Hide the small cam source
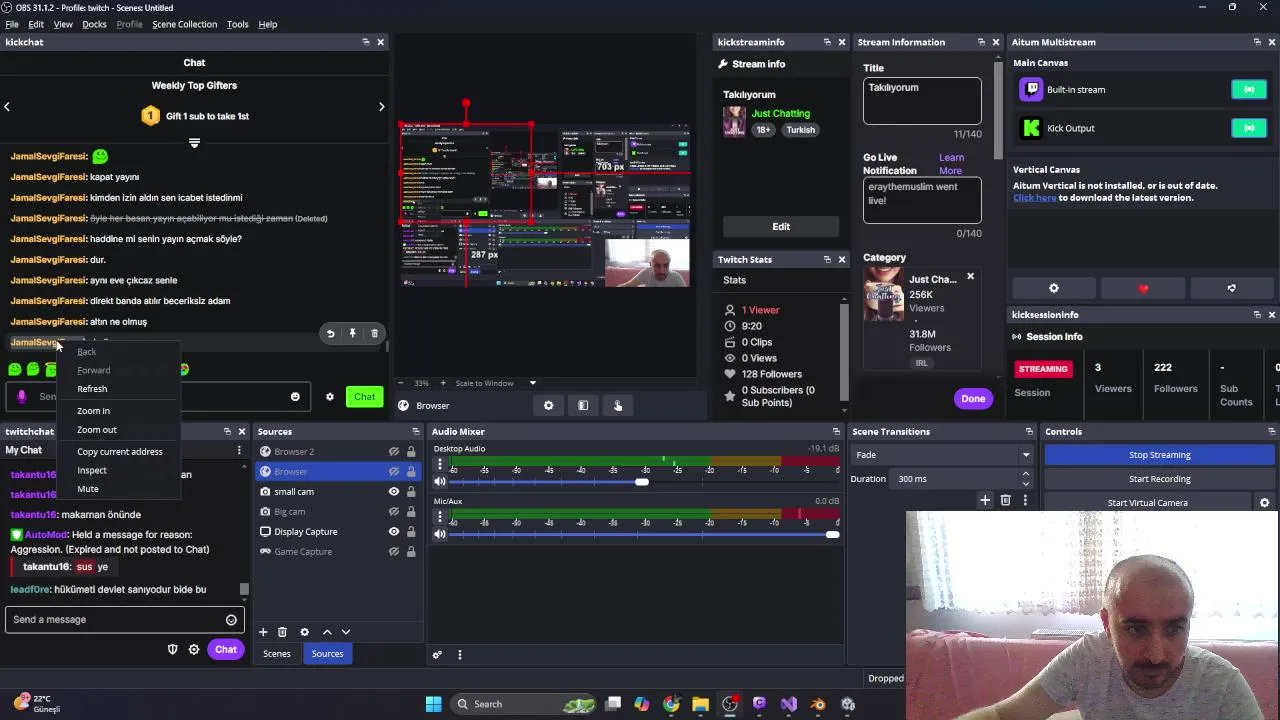 point(394,492)
